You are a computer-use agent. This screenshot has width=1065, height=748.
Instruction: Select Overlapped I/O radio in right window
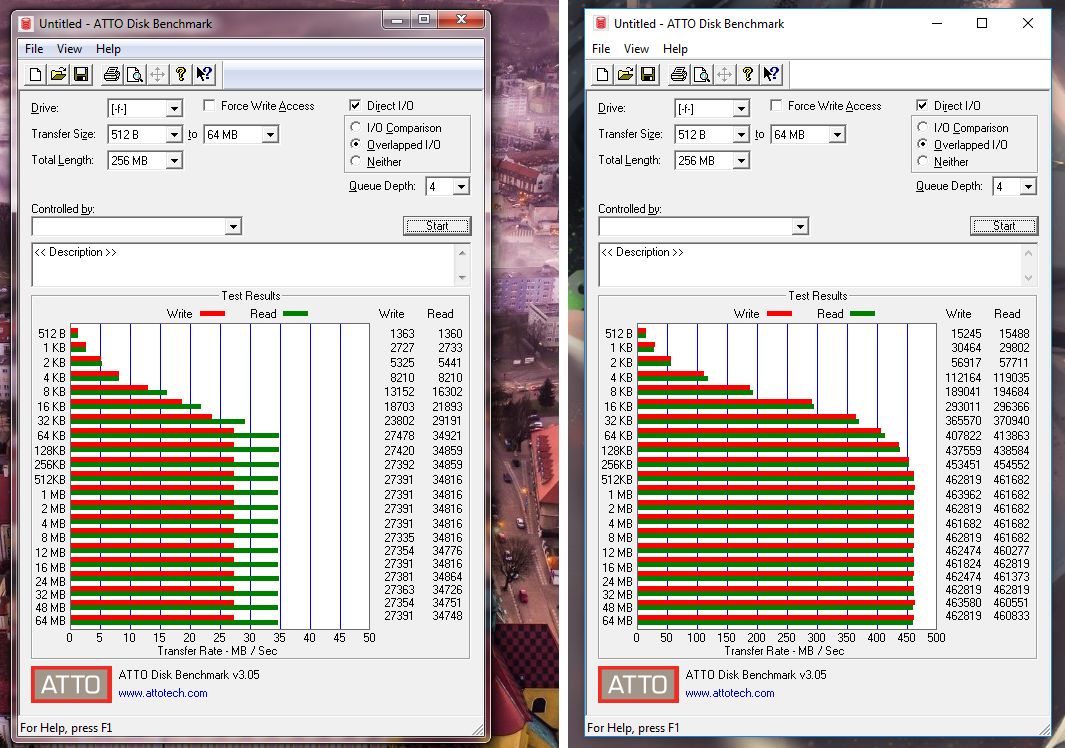(922, 144)
